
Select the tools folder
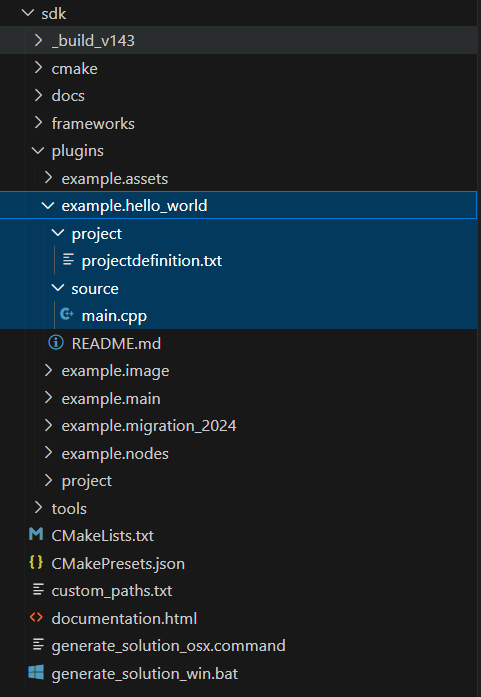tap(69, 508)
